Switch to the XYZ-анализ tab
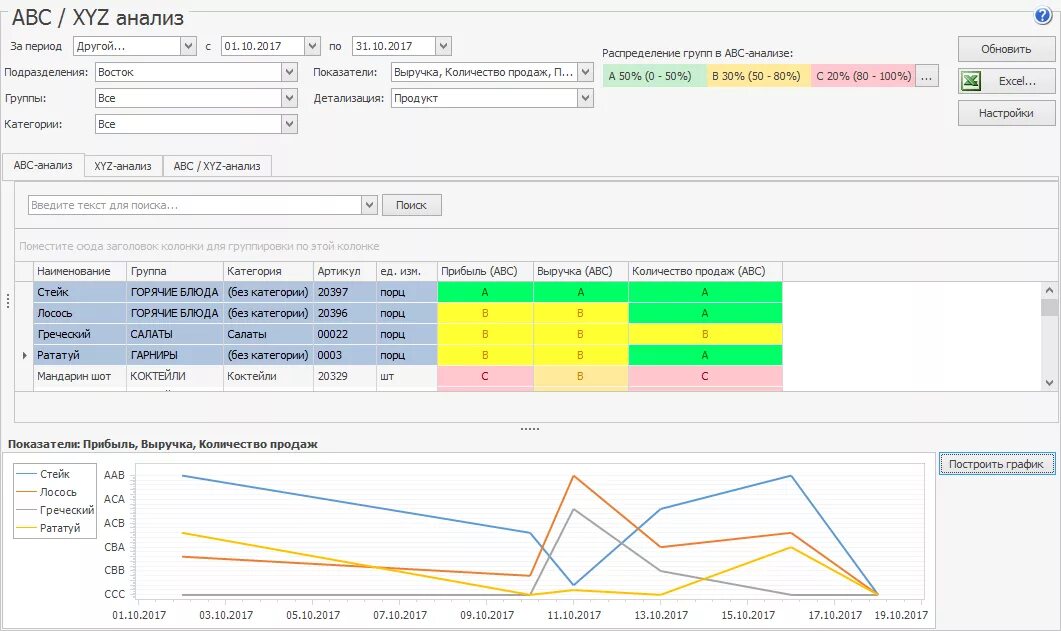The height and width of the screenshot is (631, 1061). tap(123, 166)
